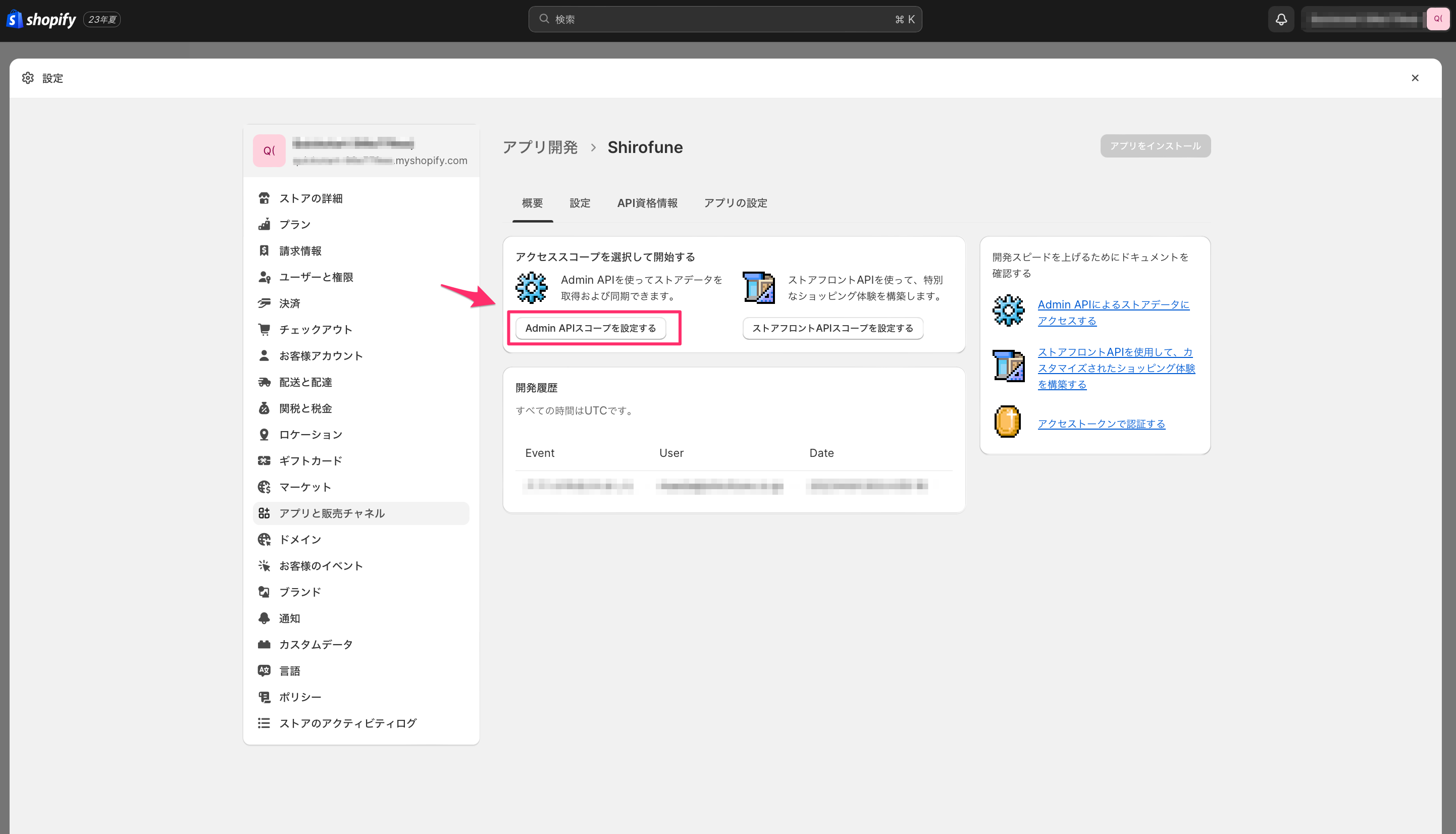Viewport: 1456px width, 834px height.
Task: Click the チェックアウト cart icon
Action: (x=264, y=329)
